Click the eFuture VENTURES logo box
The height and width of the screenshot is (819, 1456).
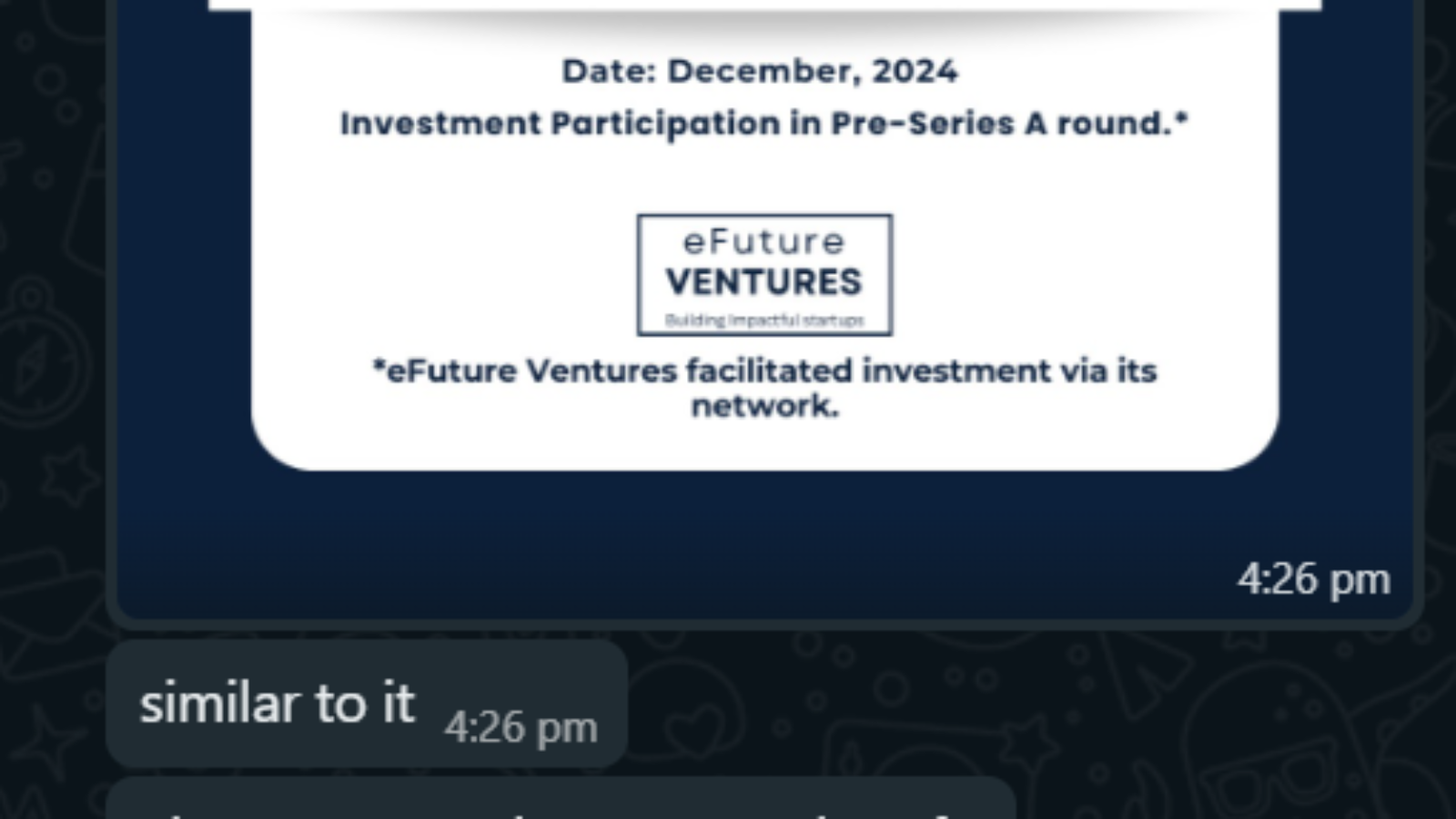(x=764, y=275)
